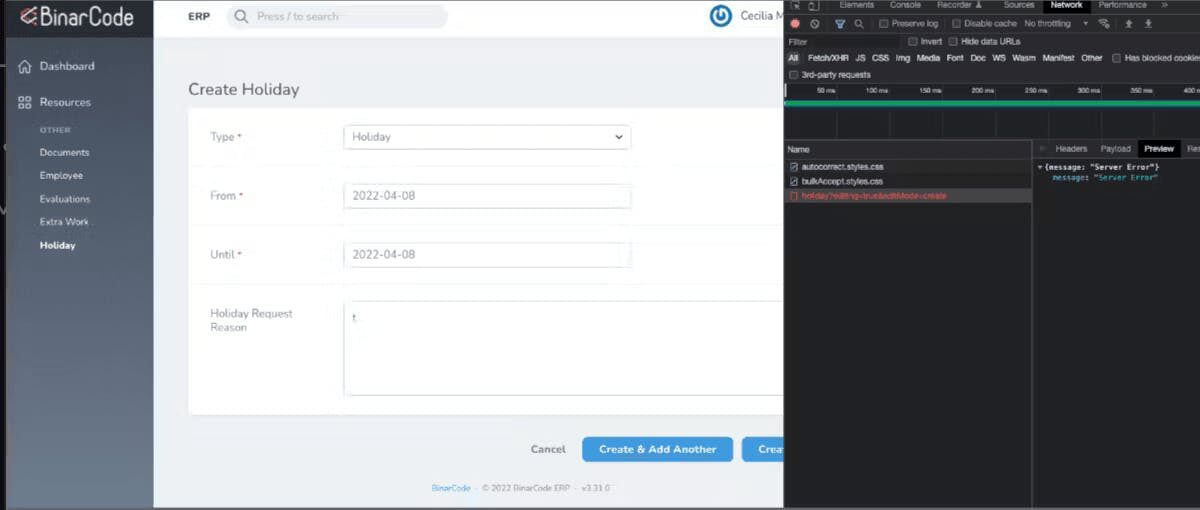Image resolution: width=1200 pixels, height=510 pixels.
Task: Open Extra Work in sidebar
Action: 64,222
